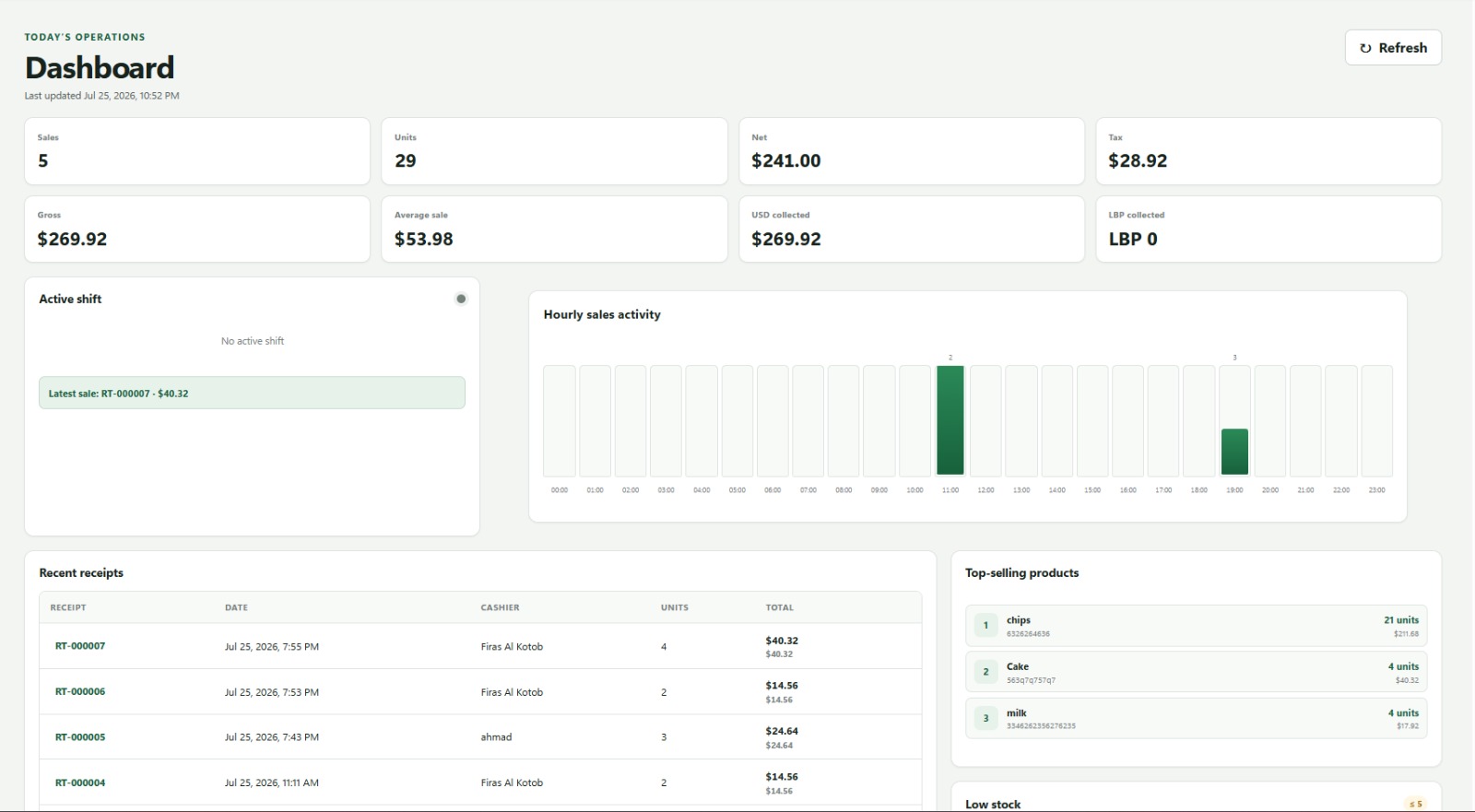Click the RECEIPT column header
Viewport: 1475px width, 812px height.
(68, 607)
